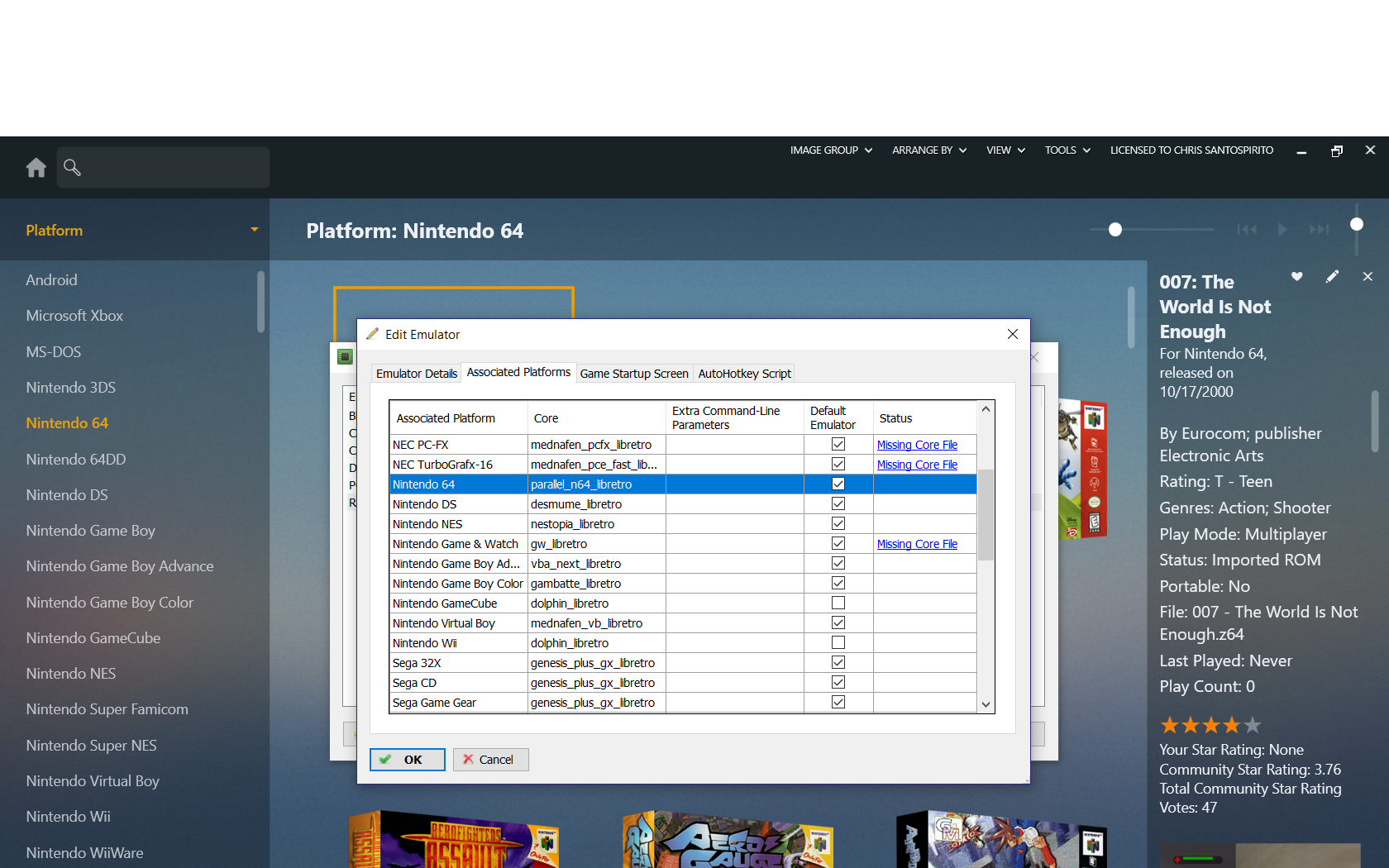This screenshot has height=868, width=1389.
Task: Open the View menu
Action: point(1005,150)
